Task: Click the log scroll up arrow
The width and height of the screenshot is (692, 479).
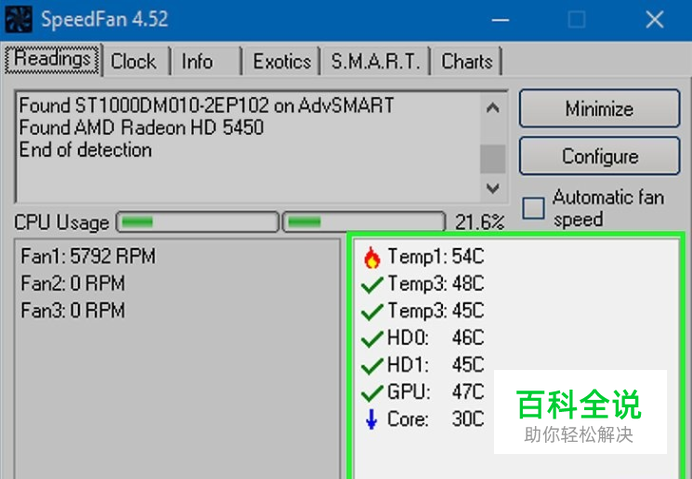Action: tap(493, 107)
